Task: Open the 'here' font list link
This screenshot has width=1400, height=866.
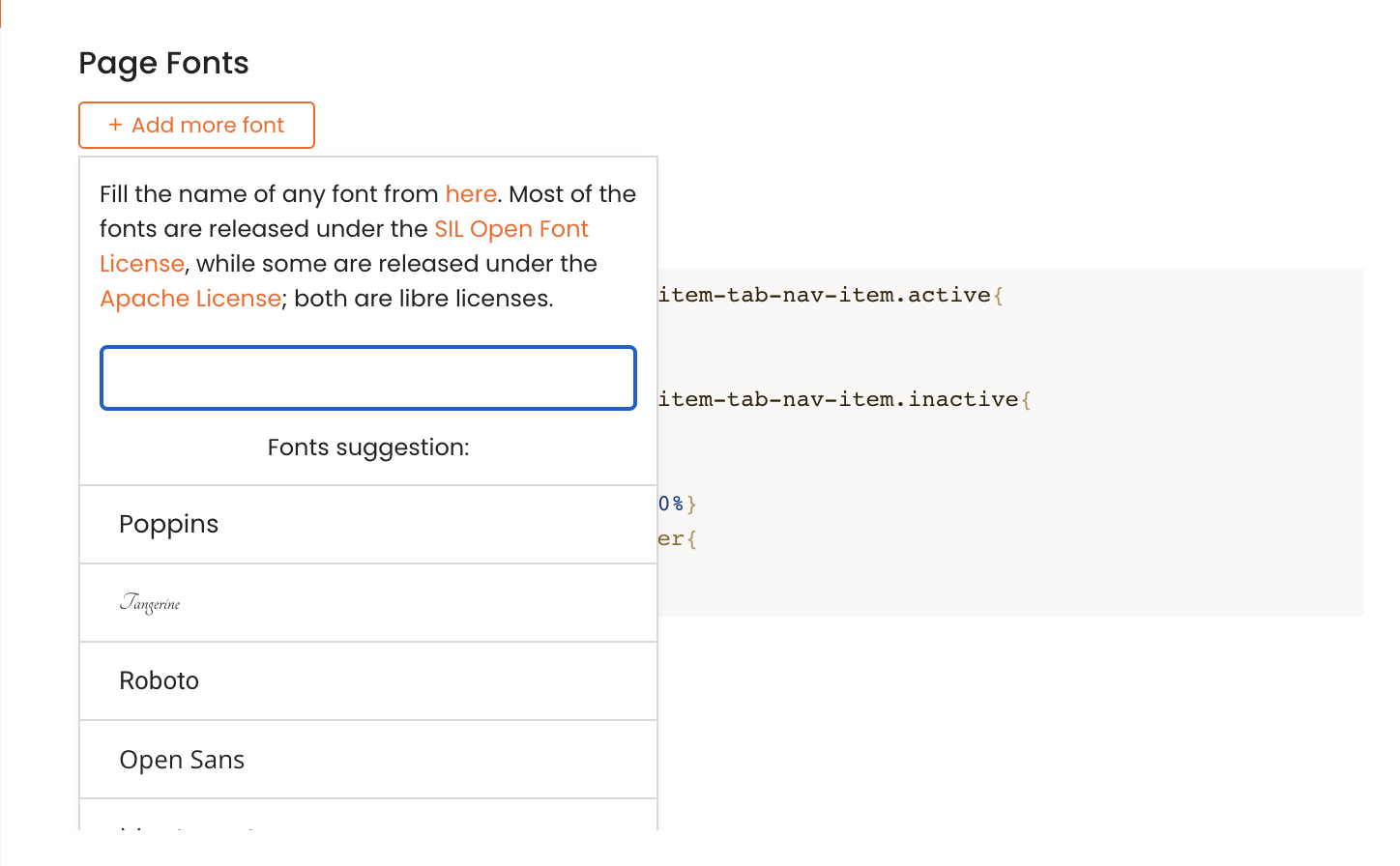Action: point(471,194)
